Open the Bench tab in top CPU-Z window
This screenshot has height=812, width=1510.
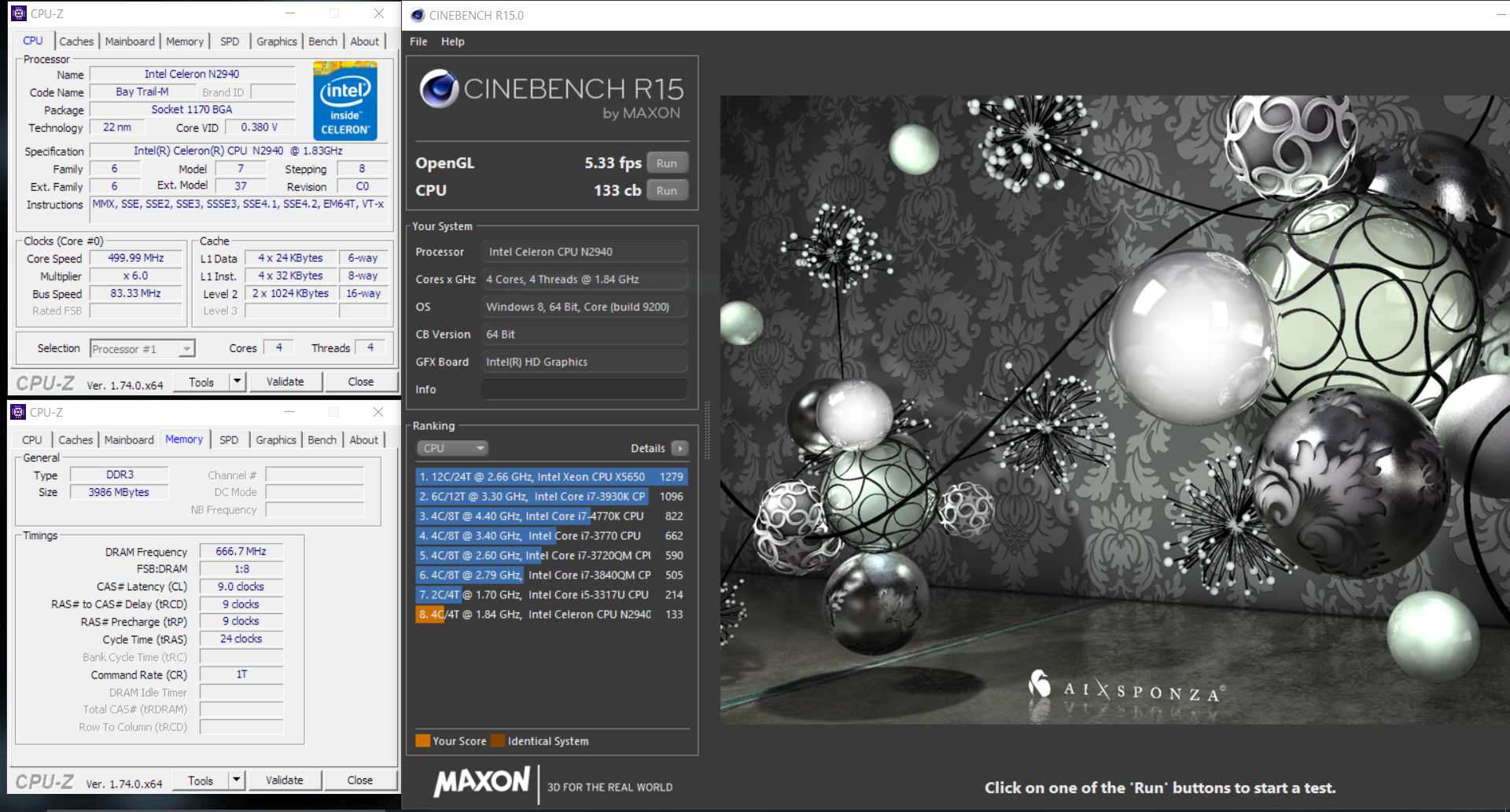point(322,42)
